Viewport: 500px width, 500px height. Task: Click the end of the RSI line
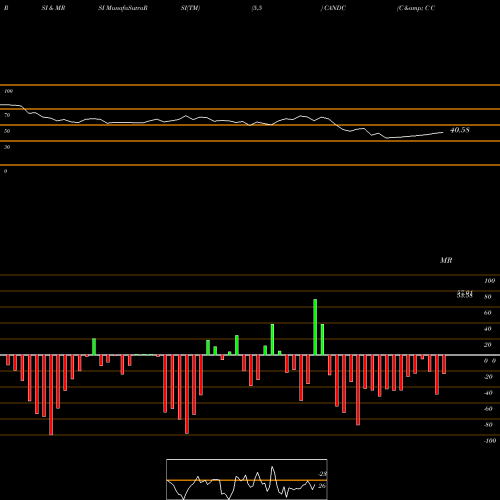point(443,132)
